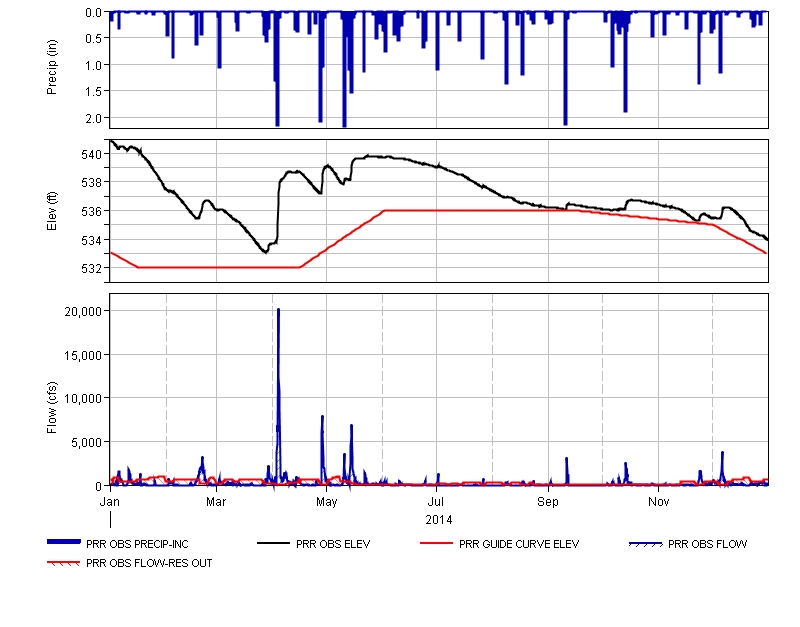This screenshot has width=800, height=627.
Task: Click the 1.0 precip axis value
Action: pos(94,65)
